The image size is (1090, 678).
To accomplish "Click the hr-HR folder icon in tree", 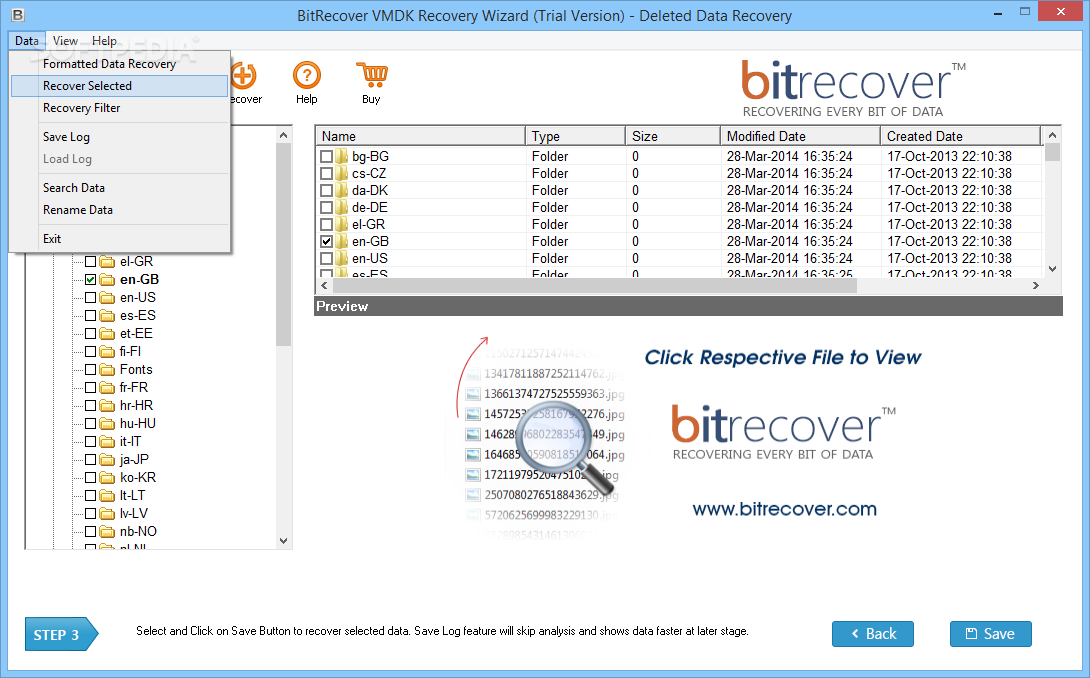I will click(107, 405).
